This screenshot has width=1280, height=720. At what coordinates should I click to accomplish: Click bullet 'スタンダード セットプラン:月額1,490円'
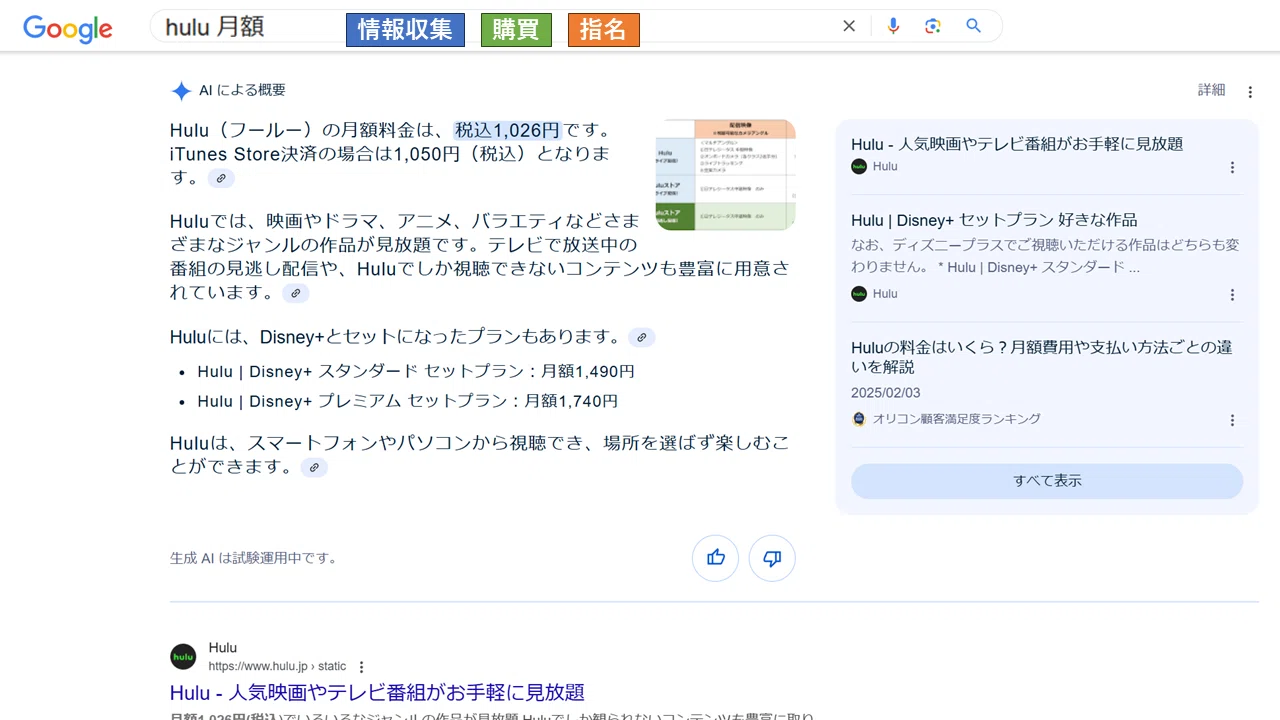pyautogui.click(x=416, y=371)
